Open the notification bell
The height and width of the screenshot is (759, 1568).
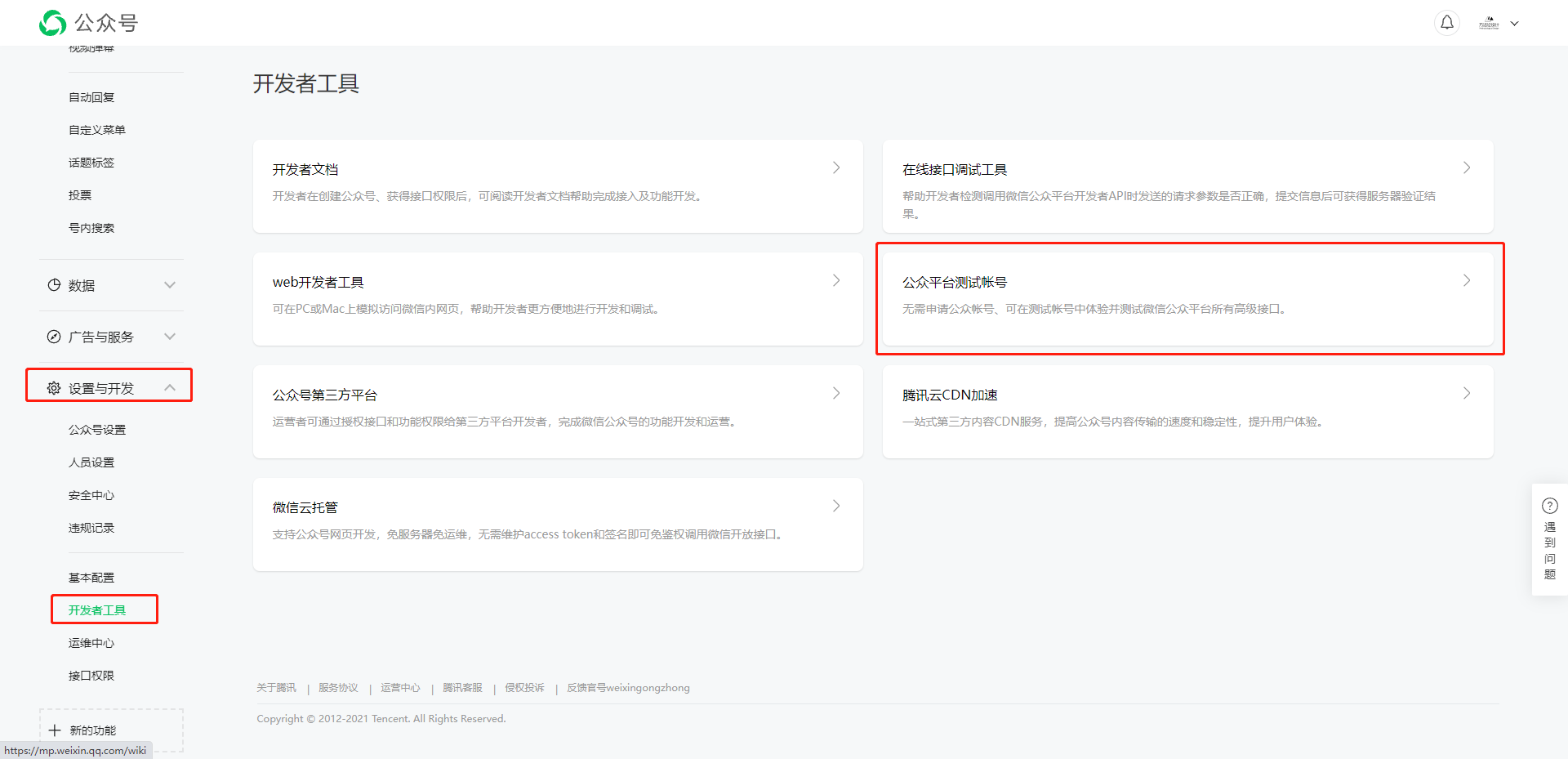tap(1447, 23)
